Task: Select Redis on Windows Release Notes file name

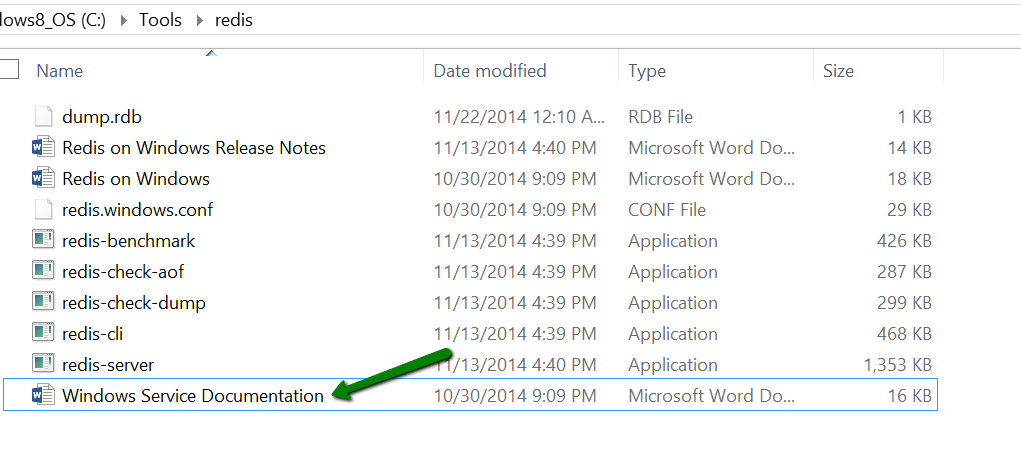Action: coord(194,148)
